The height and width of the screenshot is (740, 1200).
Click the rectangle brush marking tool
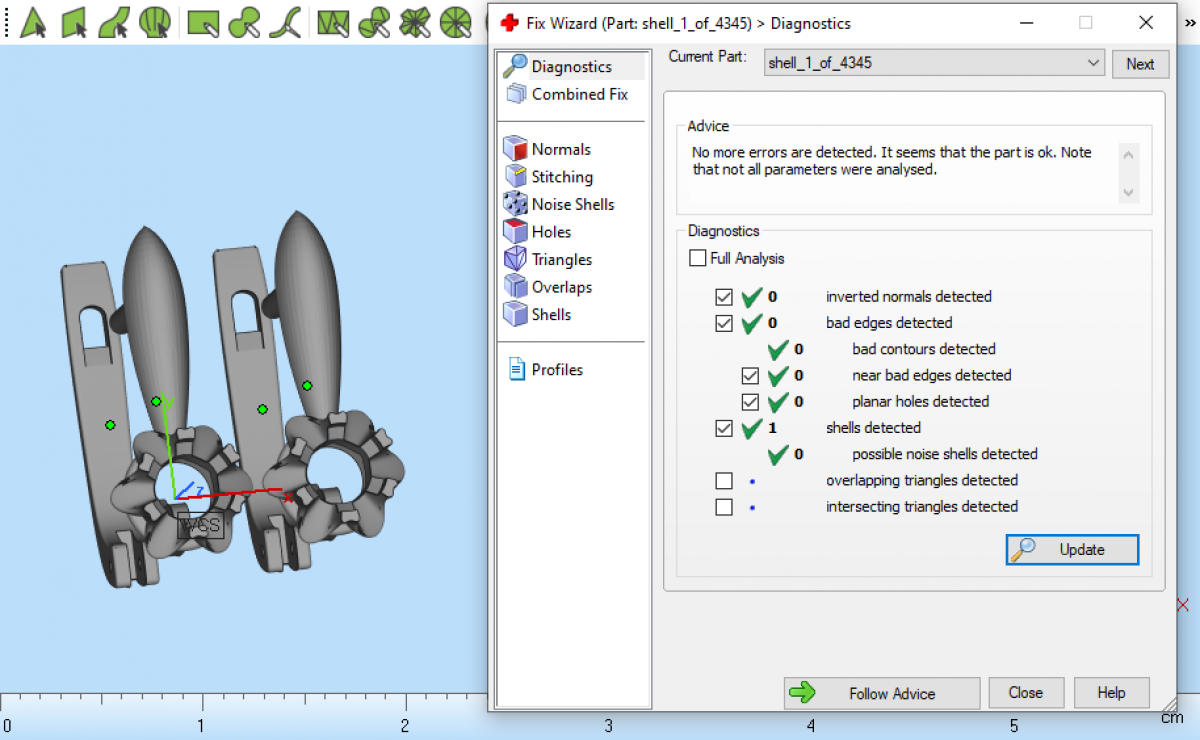coord(203,22)
